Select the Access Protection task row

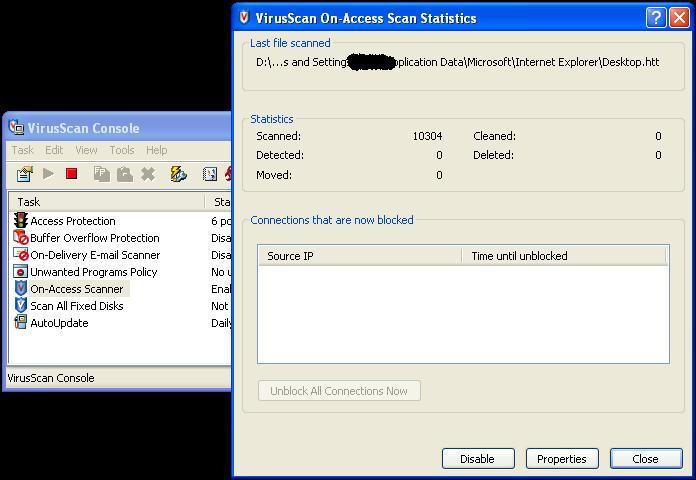click(x=120, y=221)
